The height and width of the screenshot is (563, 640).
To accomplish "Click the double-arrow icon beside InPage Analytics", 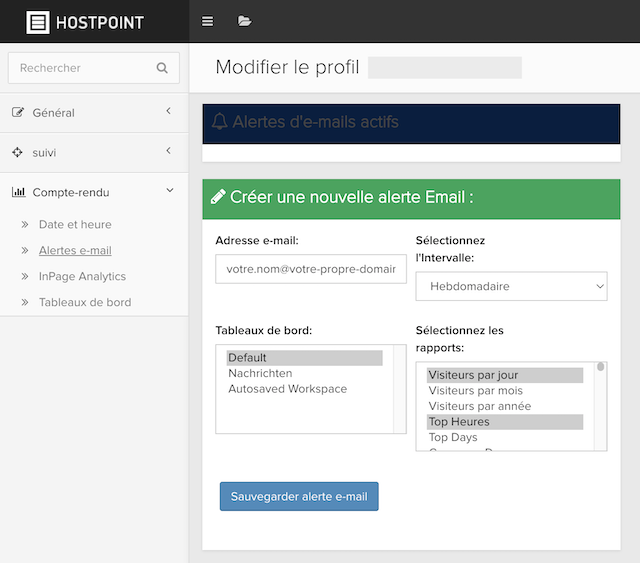I will (x=25, y=276).
